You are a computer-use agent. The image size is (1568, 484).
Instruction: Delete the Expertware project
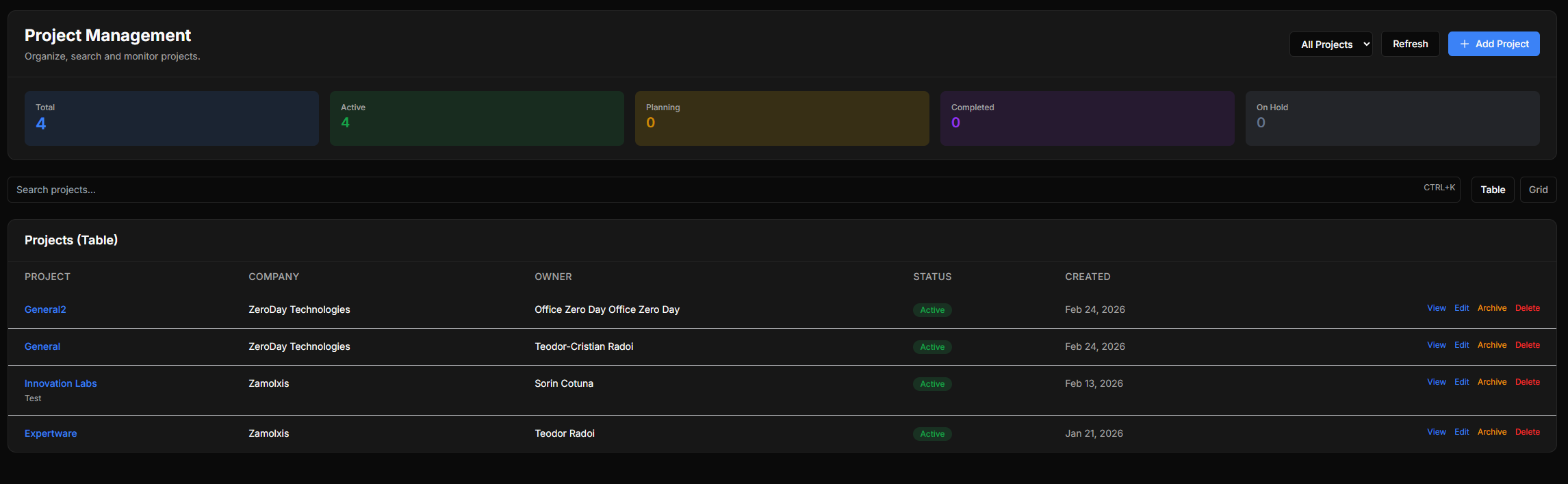pos(1527,432)
